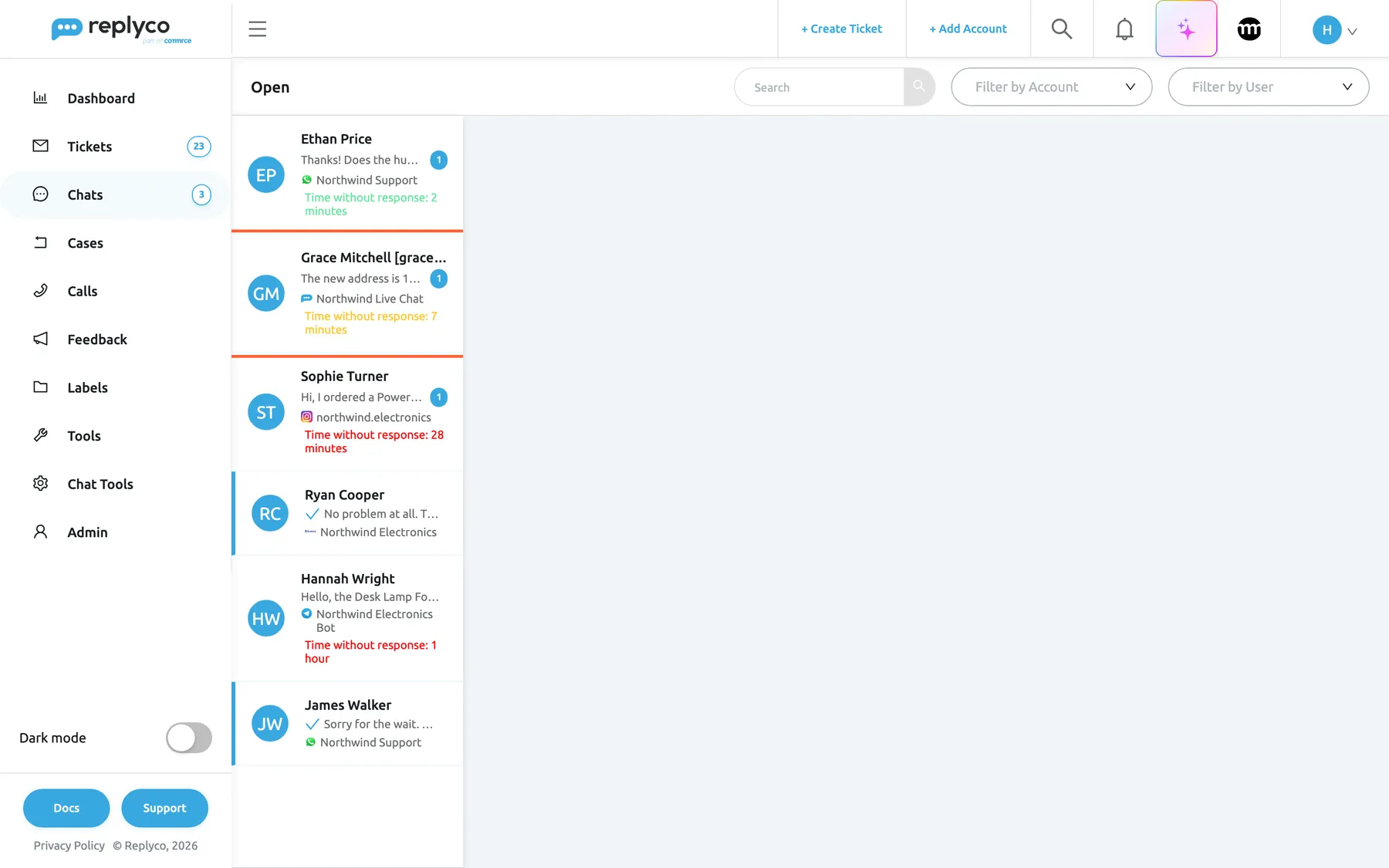Expand Filter by User dropdown
1389x868 pixels.
[x=1269, y=87]
